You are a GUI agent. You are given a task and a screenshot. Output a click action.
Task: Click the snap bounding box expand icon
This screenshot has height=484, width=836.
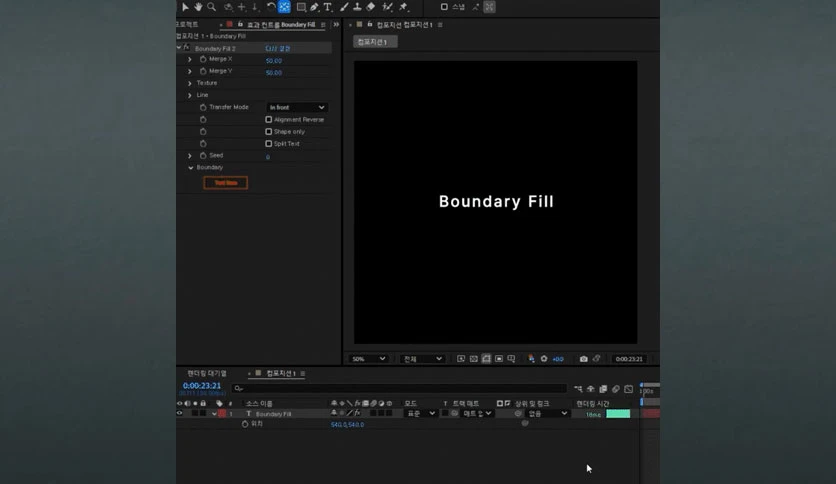pyautogui.click(x=489, y=7)
